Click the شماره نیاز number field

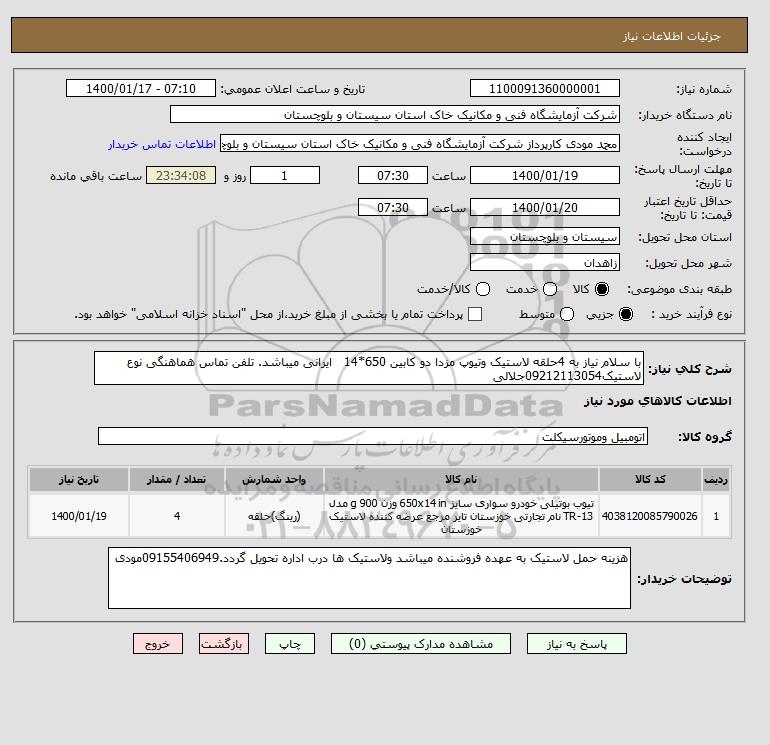coord(545,88)
